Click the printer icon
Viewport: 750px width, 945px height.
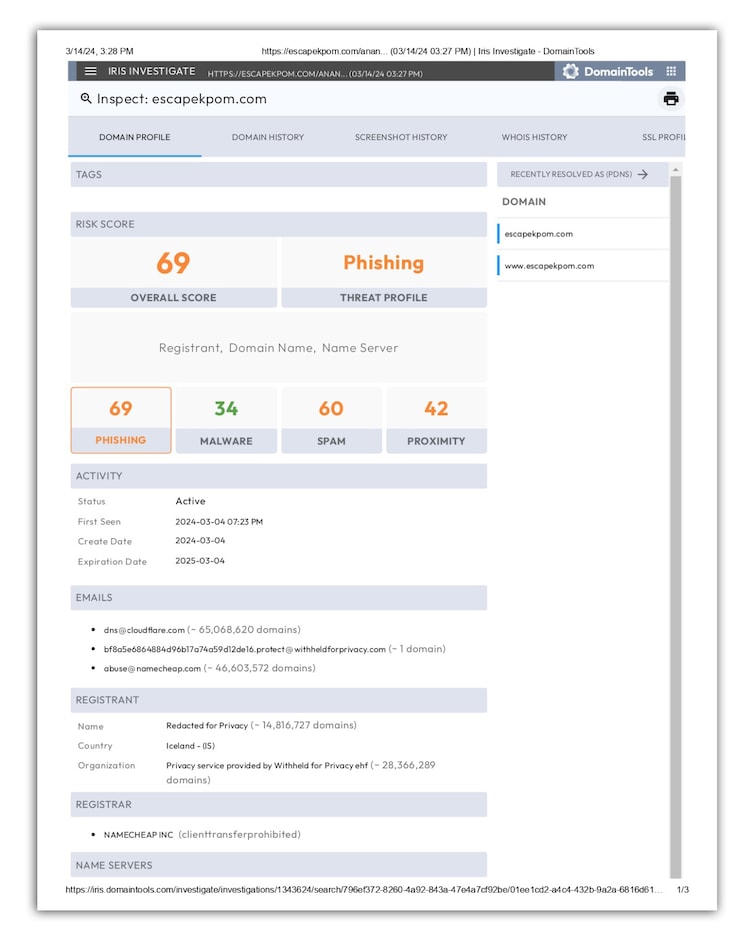(x=671, y=99)
